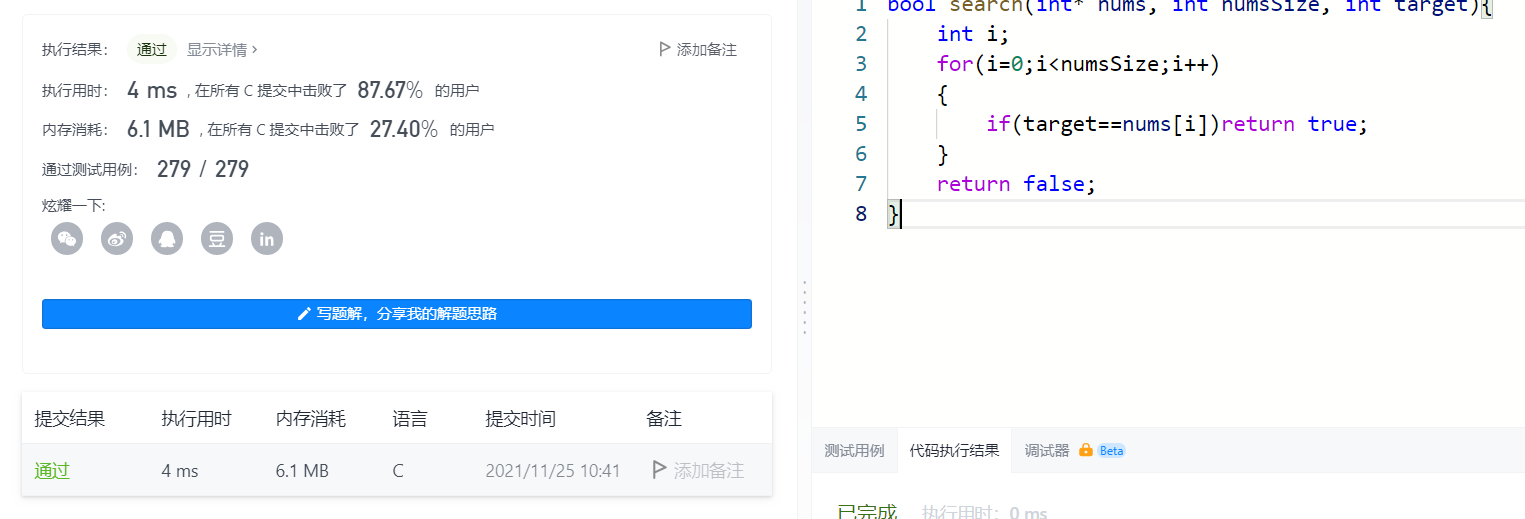Click the 已完成 status text
Viewport: 1525px width, 519px height.
(867, 511)
